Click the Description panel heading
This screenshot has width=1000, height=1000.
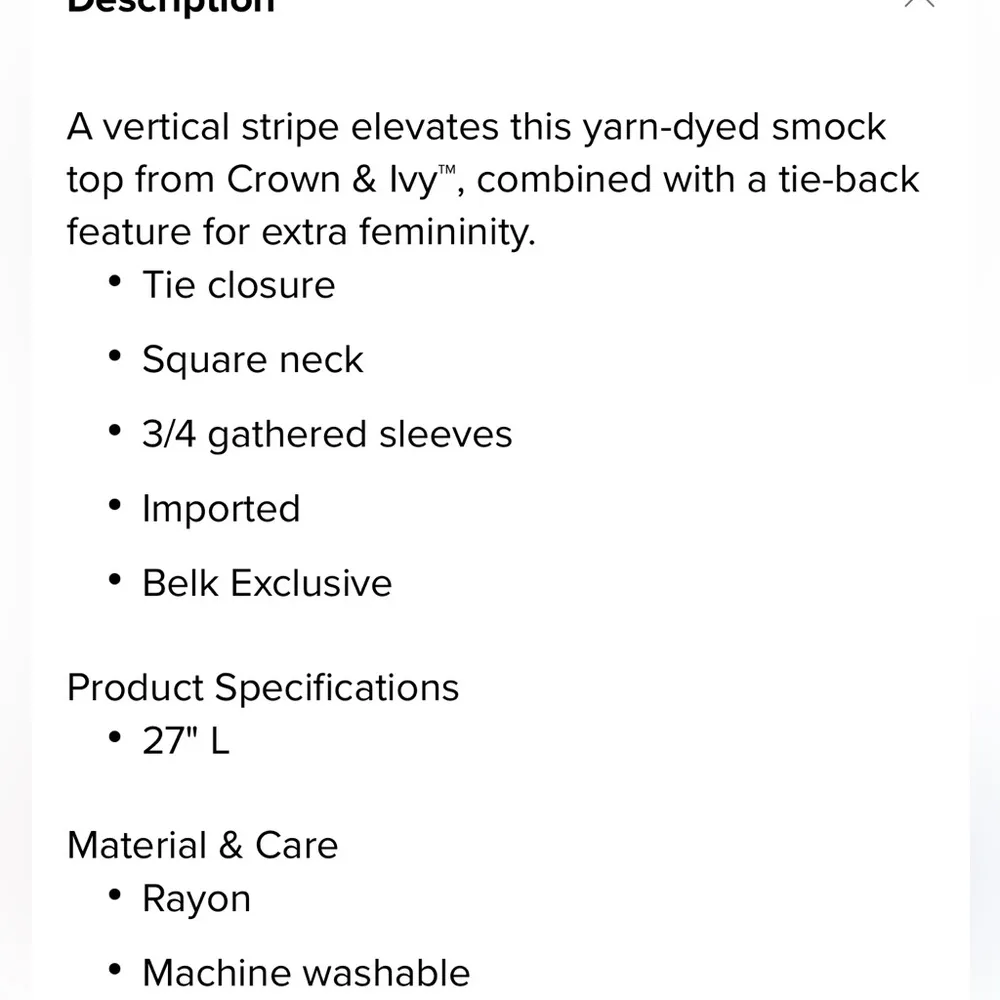pos(170,4)
